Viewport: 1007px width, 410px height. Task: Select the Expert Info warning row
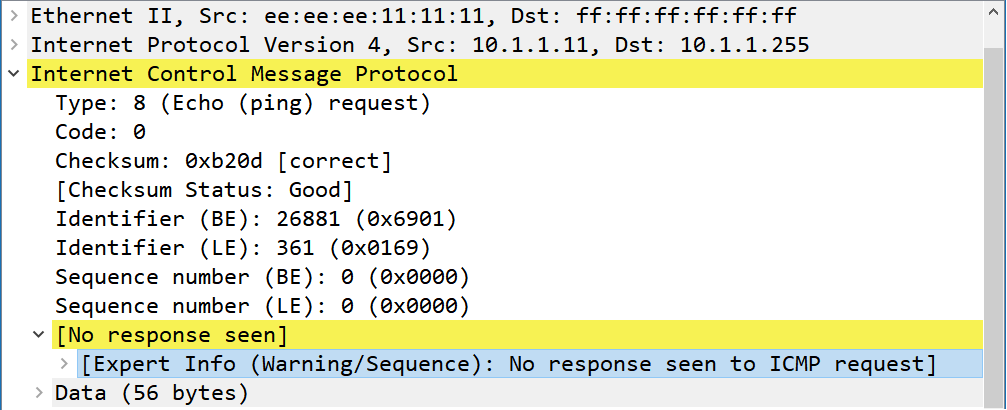tap(530, 364)
